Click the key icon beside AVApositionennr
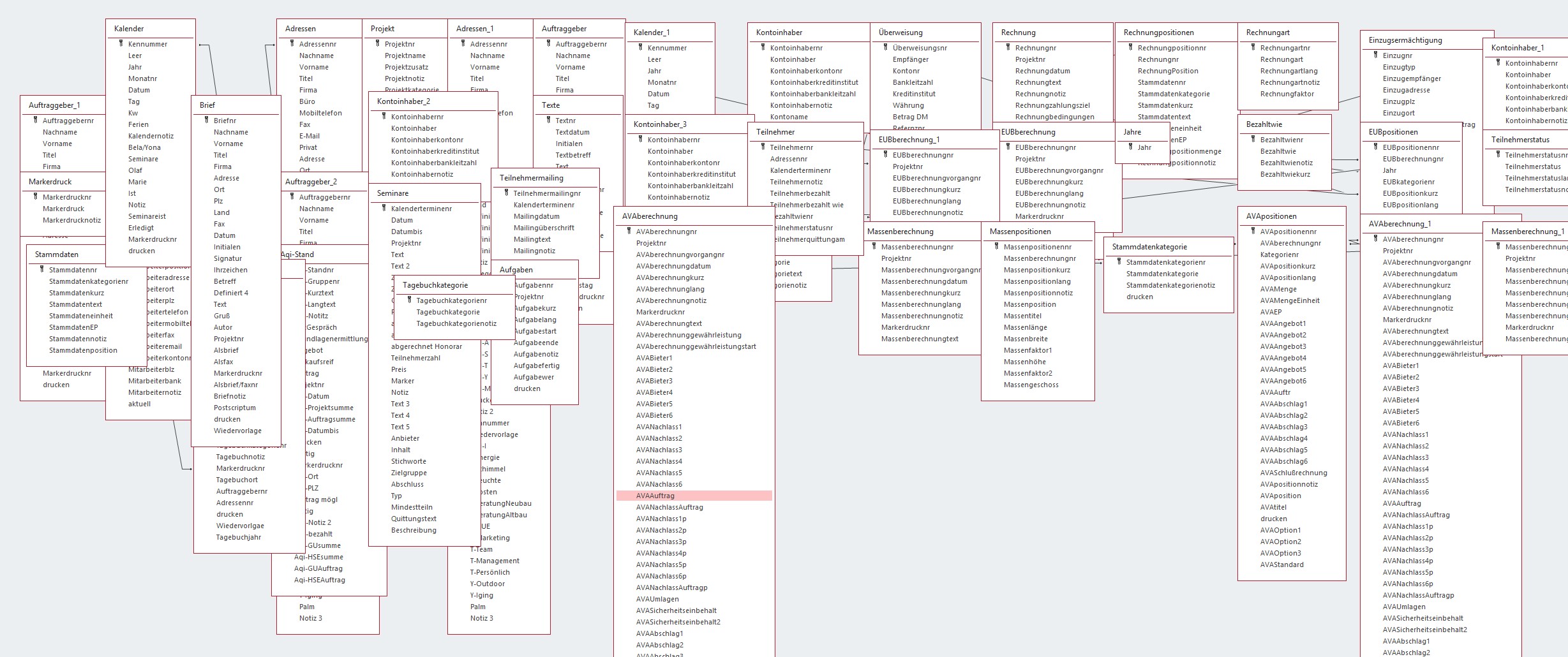The image size is (1568, 657). pos(1253,232)
